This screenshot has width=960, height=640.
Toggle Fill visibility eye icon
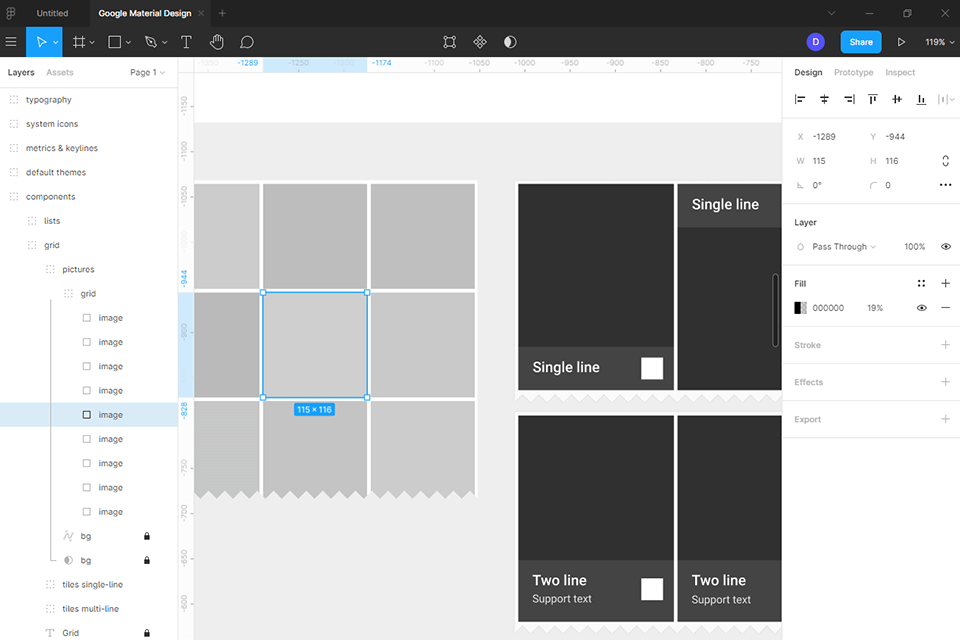[922, 308]
